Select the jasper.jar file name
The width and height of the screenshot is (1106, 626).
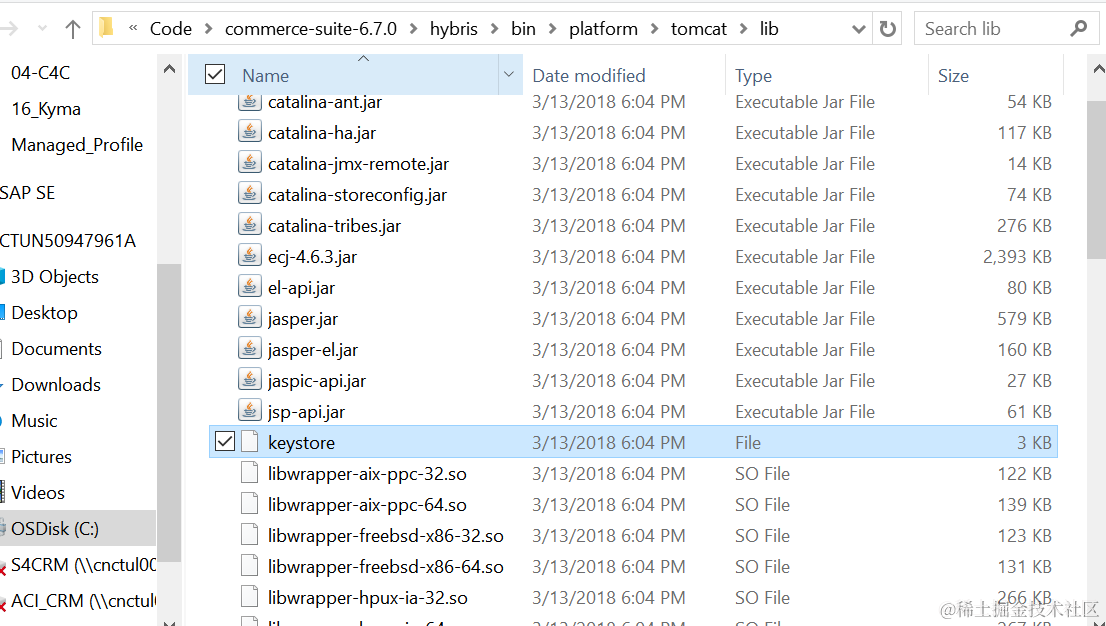(303, 319)
